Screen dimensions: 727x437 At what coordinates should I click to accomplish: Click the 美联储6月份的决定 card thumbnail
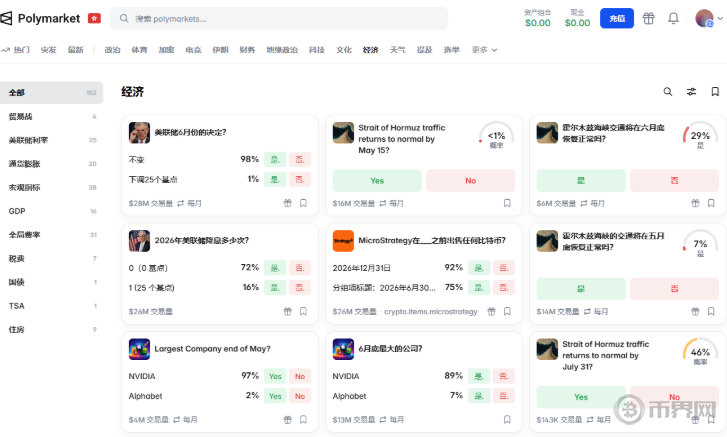(139, 133)
